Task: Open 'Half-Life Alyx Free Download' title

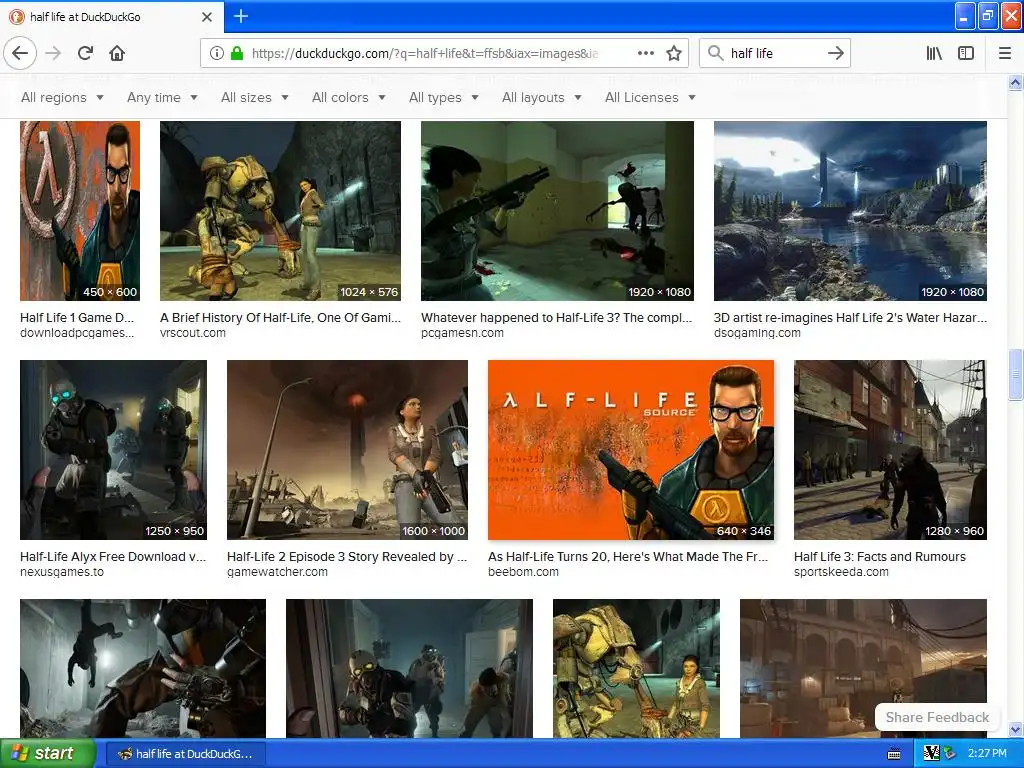Action: click(113, 556)
